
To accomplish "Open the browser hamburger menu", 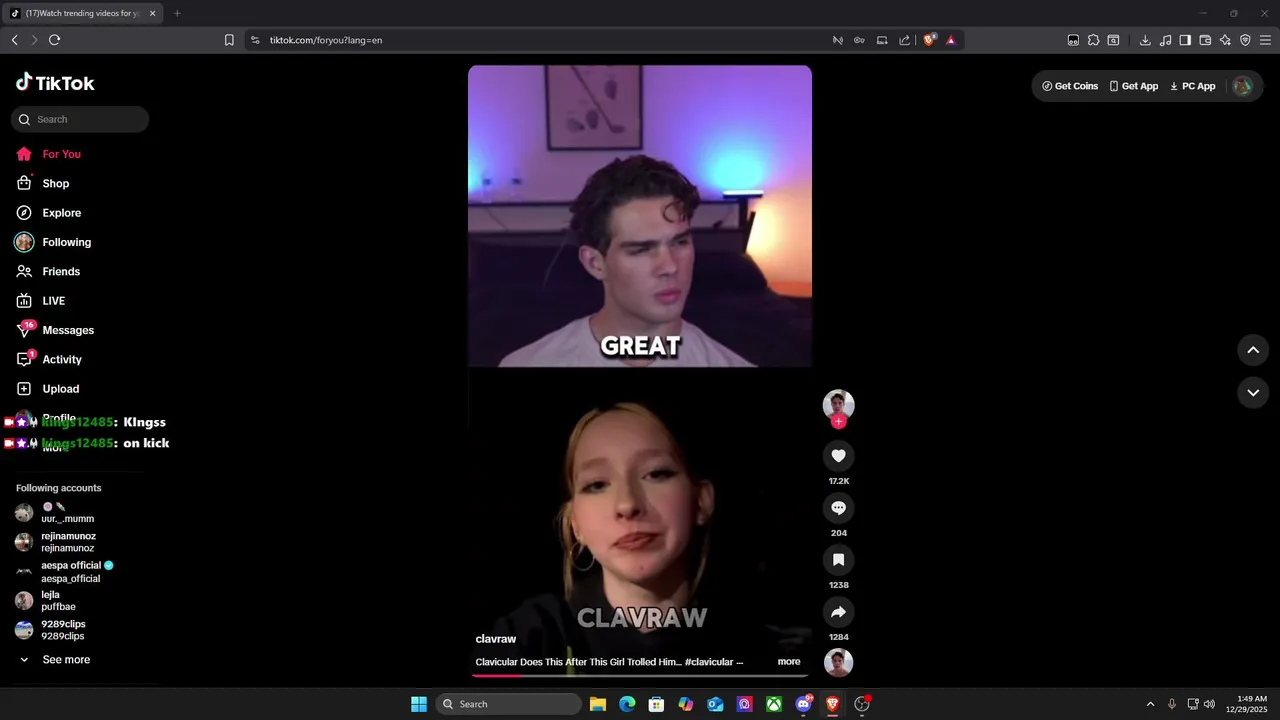I will pyautogui.click(x=1265, y=40).
